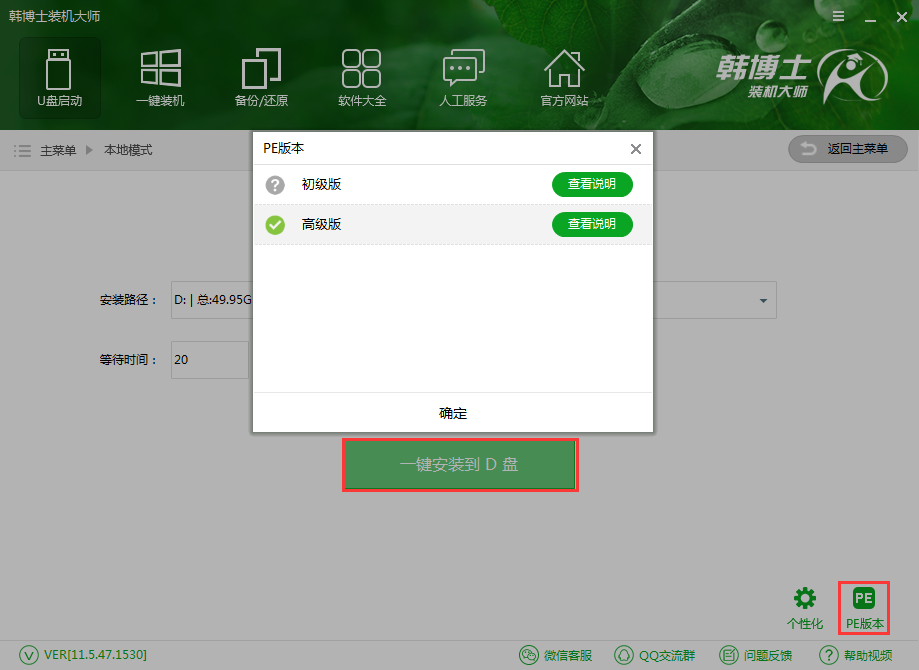This screenshot has height=670, width=919.
Task: Select the U盘启动 tool icon
Action: click(x=59, y=77)
